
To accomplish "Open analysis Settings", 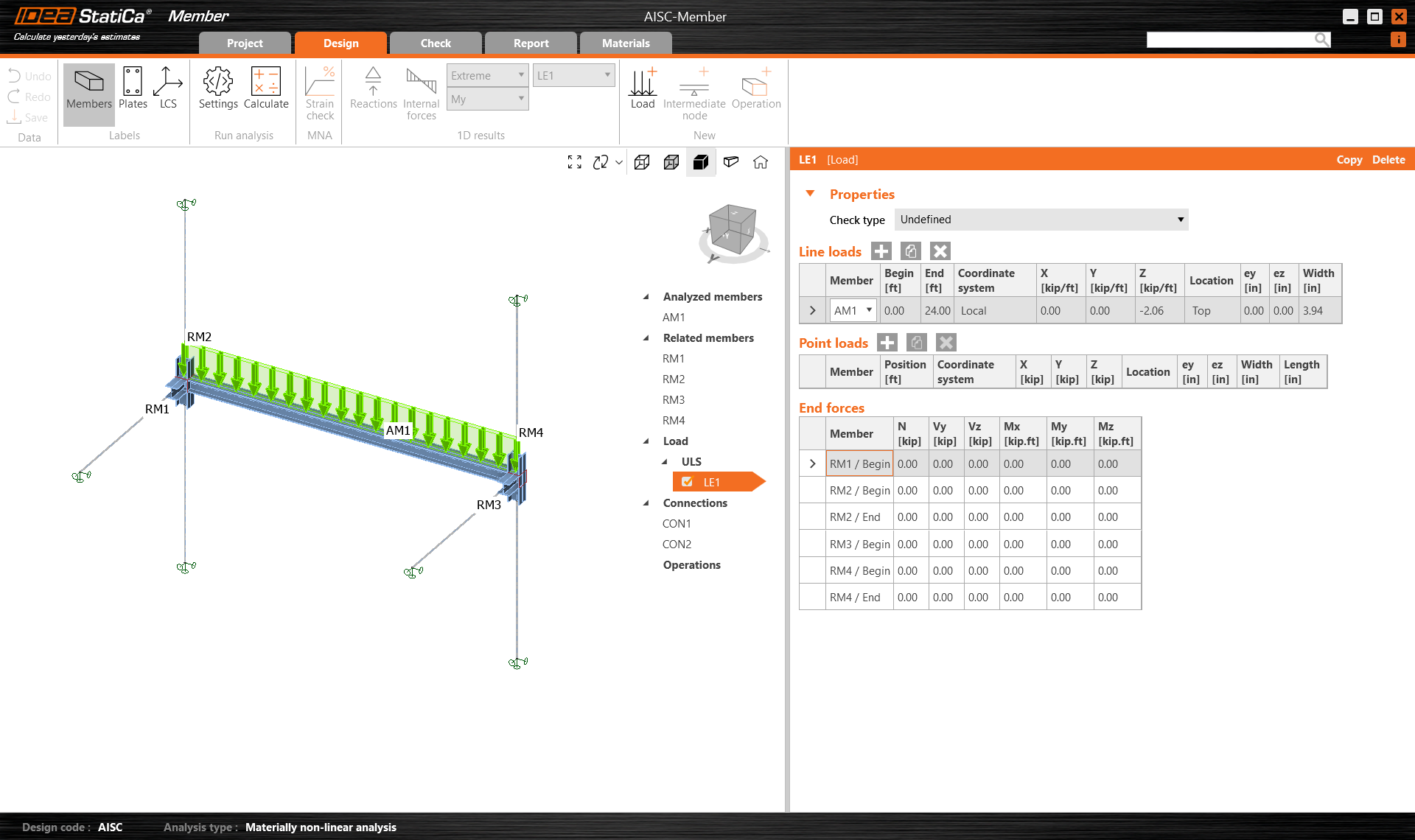I will [x=217, y=91].
